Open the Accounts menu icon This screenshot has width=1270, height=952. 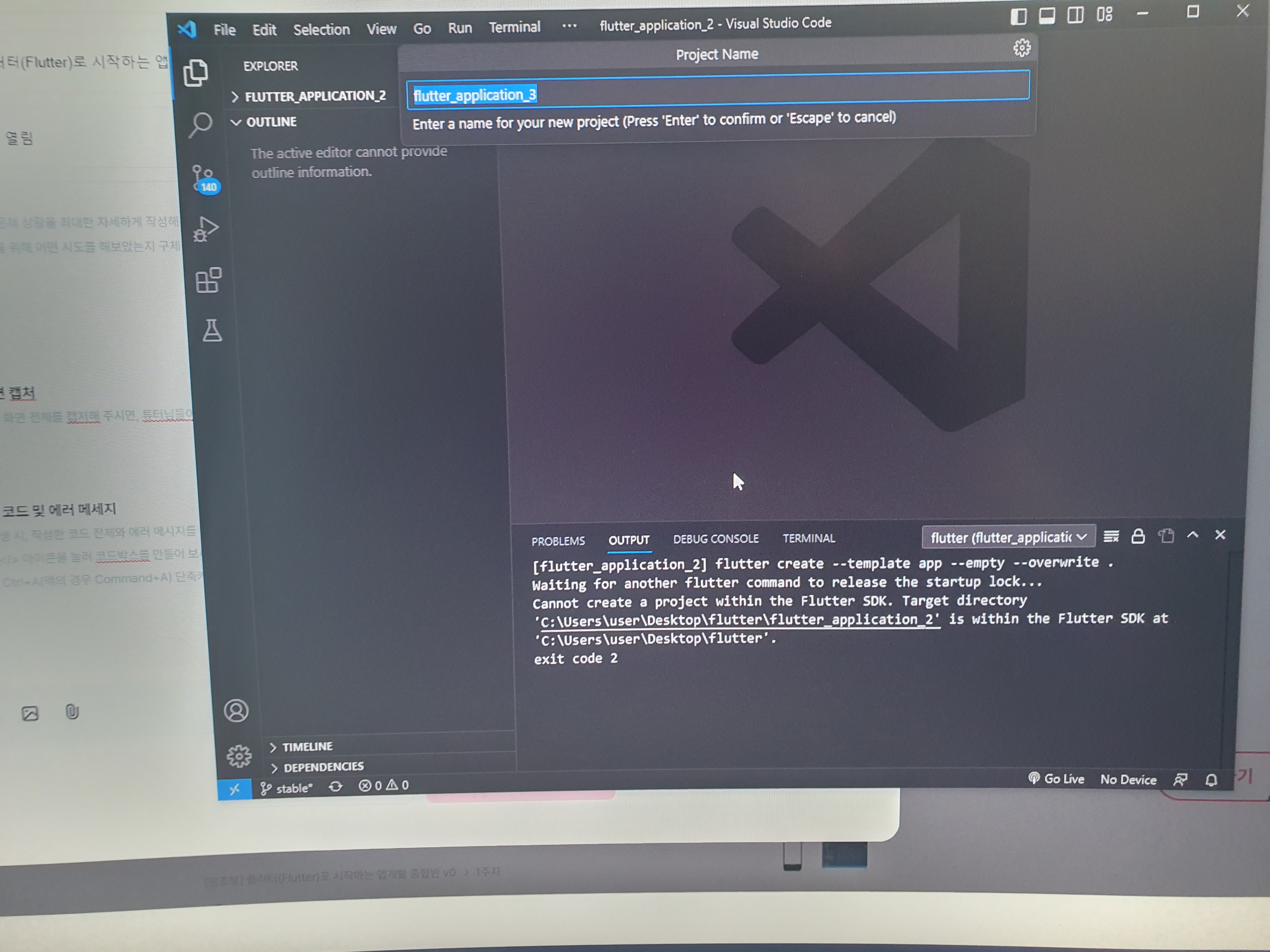[236, 711]
